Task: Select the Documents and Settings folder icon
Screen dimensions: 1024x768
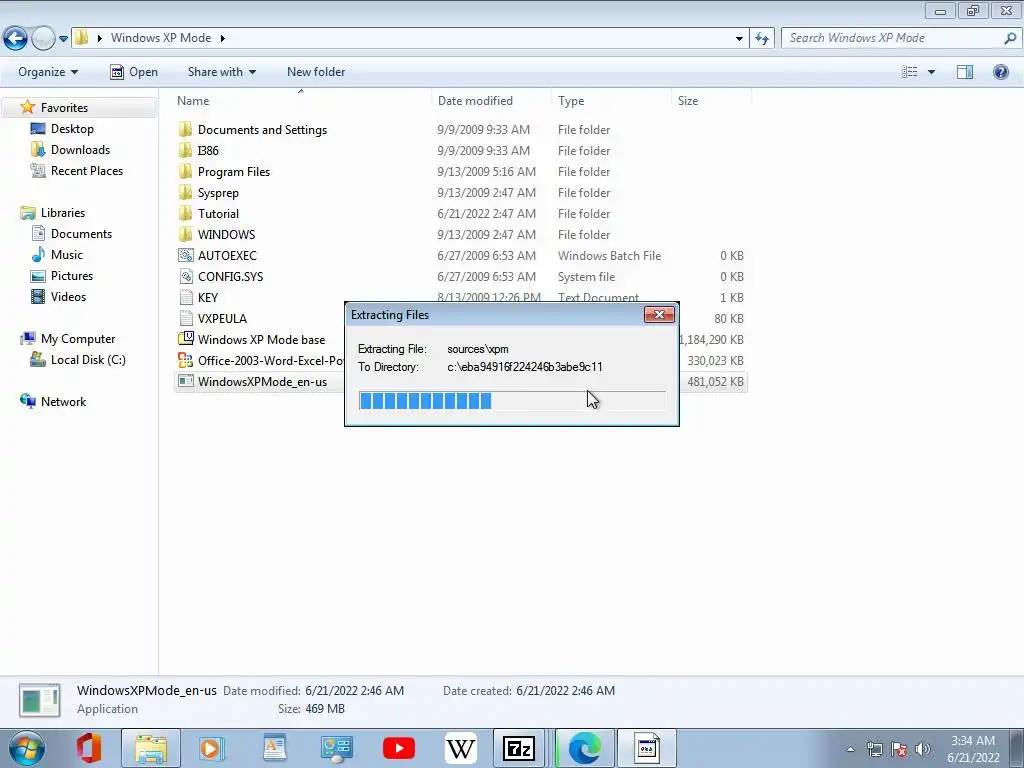Action: point(185,129)
